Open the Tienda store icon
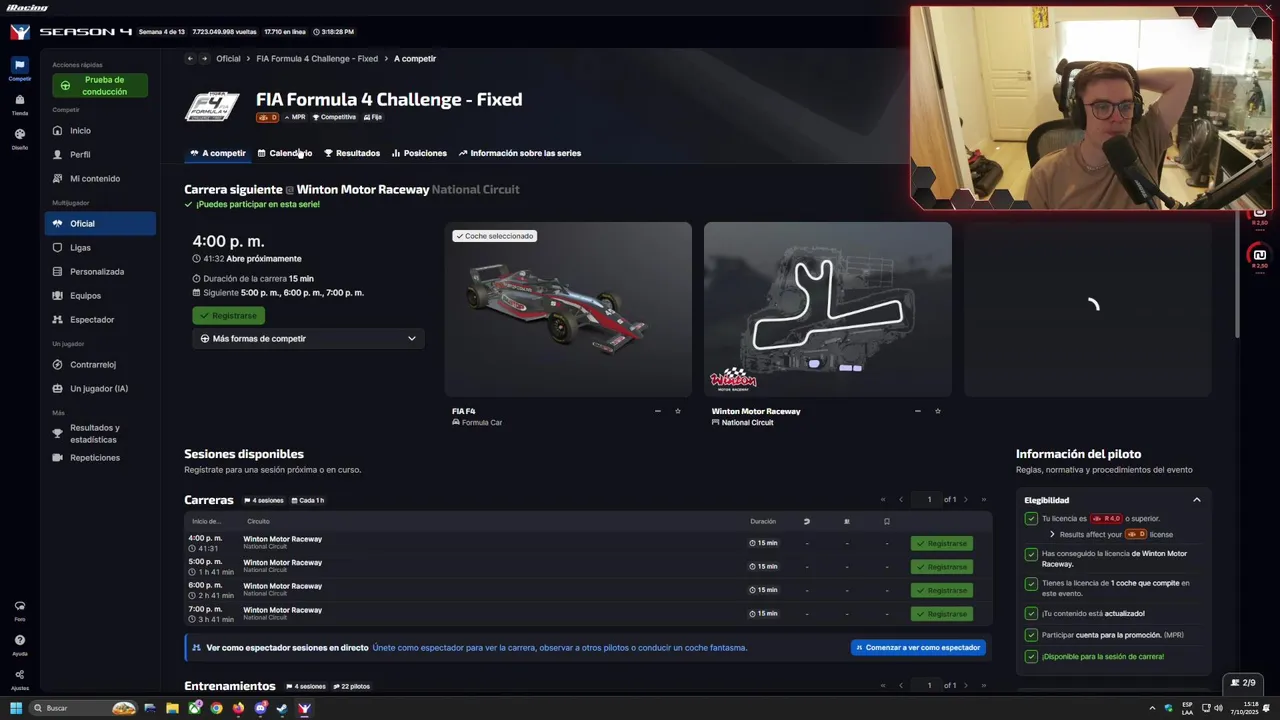1280x720 pixels. point(19,103)
